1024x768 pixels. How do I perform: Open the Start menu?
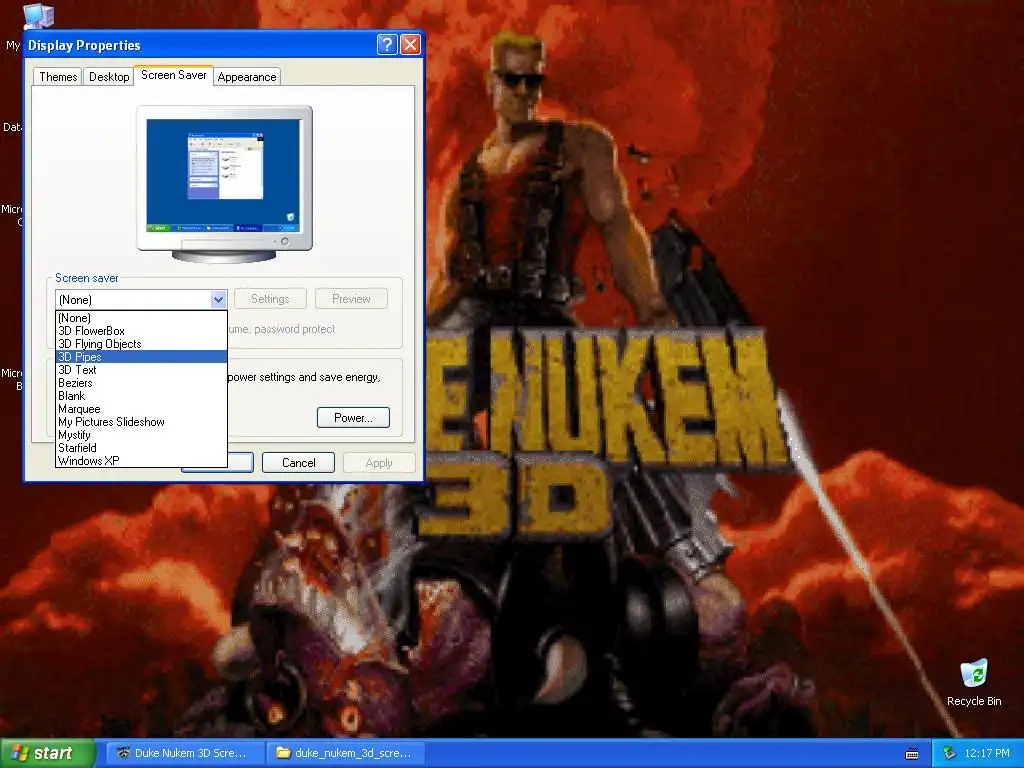(x=47, y=753)
